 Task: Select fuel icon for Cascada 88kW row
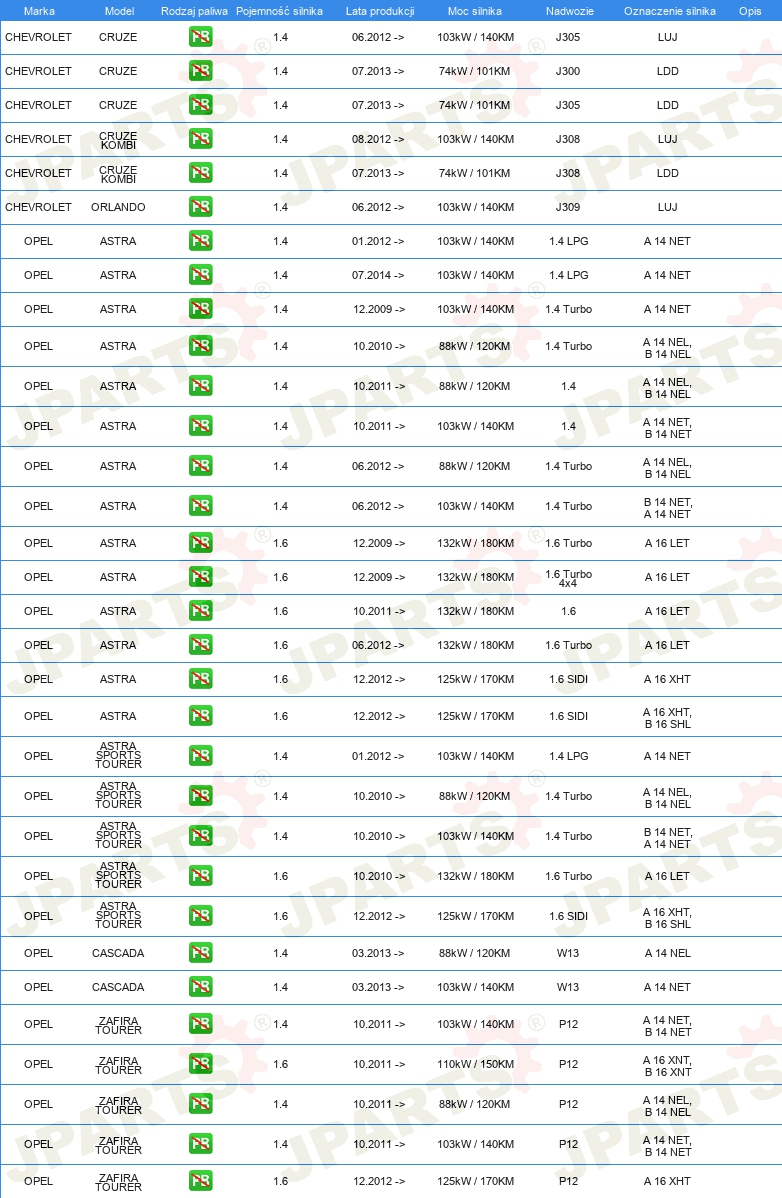(201, 953)
